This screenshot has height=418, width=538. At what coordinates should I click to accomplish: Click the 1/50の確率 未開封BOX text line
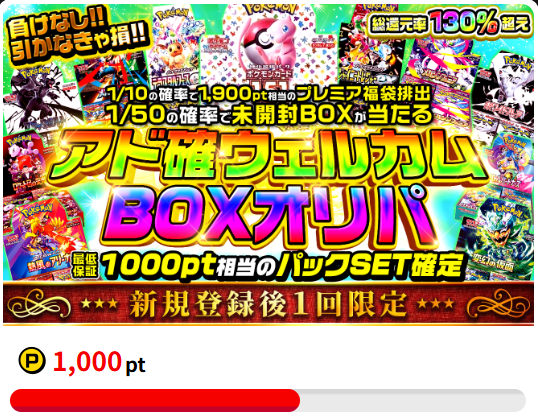coord(269,115)
